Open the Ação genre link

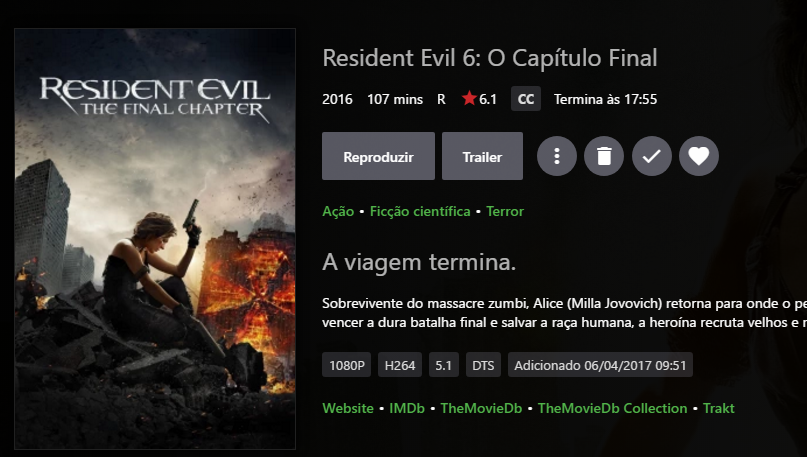(x=338, y=212)
